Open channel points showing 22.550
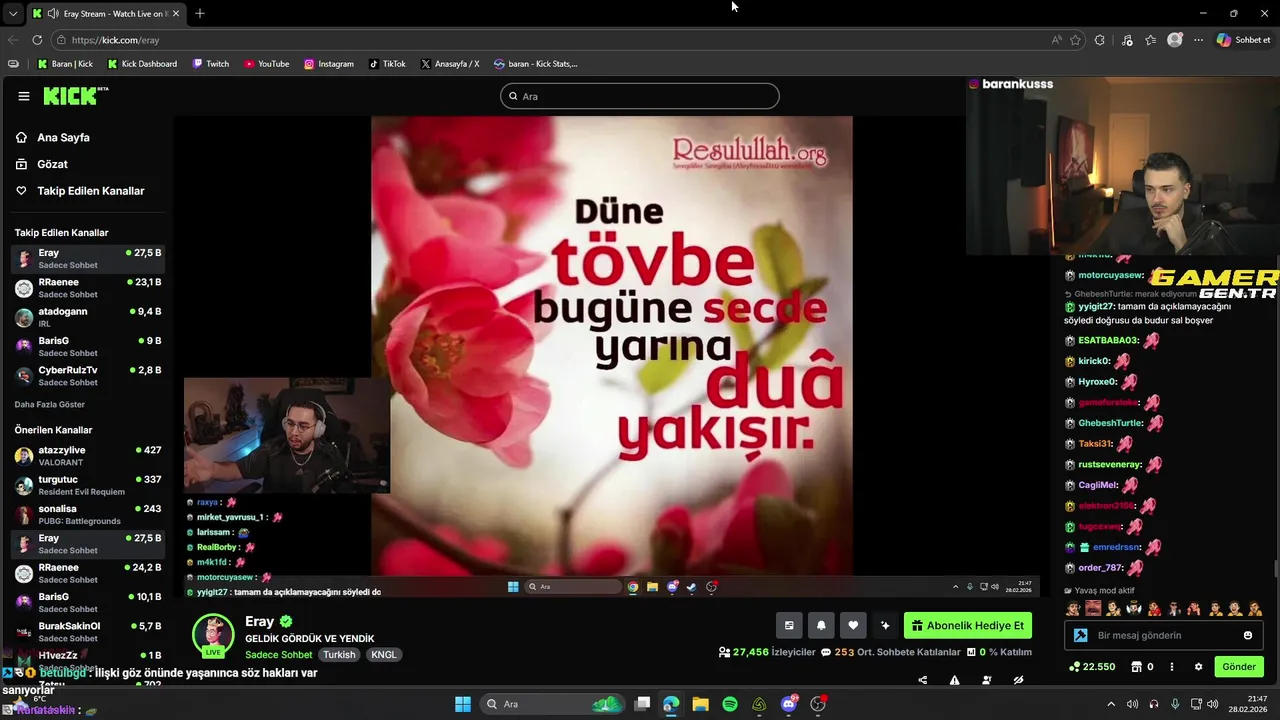The image size is (1280, 720). pyautogui.click(x=1092, y=667)
